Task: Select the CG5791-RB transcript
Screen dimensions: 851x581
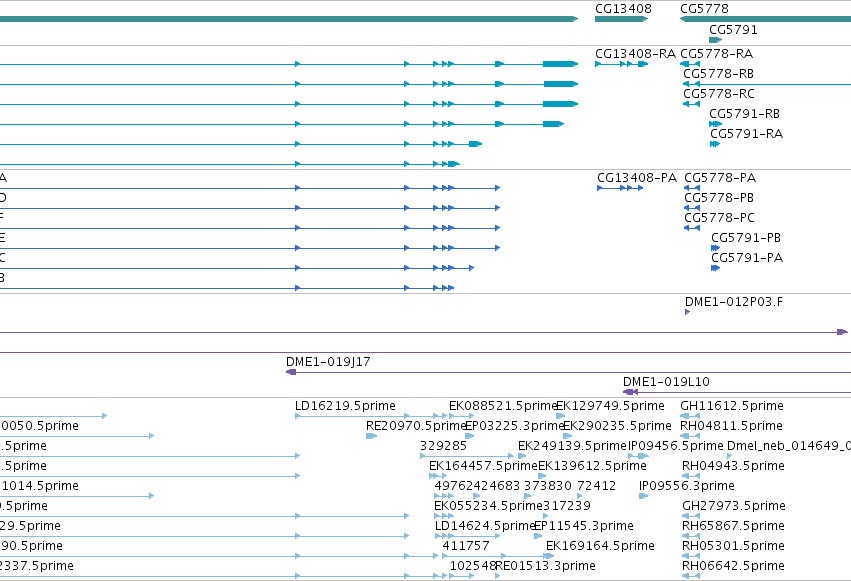Action: click(715, 124)
